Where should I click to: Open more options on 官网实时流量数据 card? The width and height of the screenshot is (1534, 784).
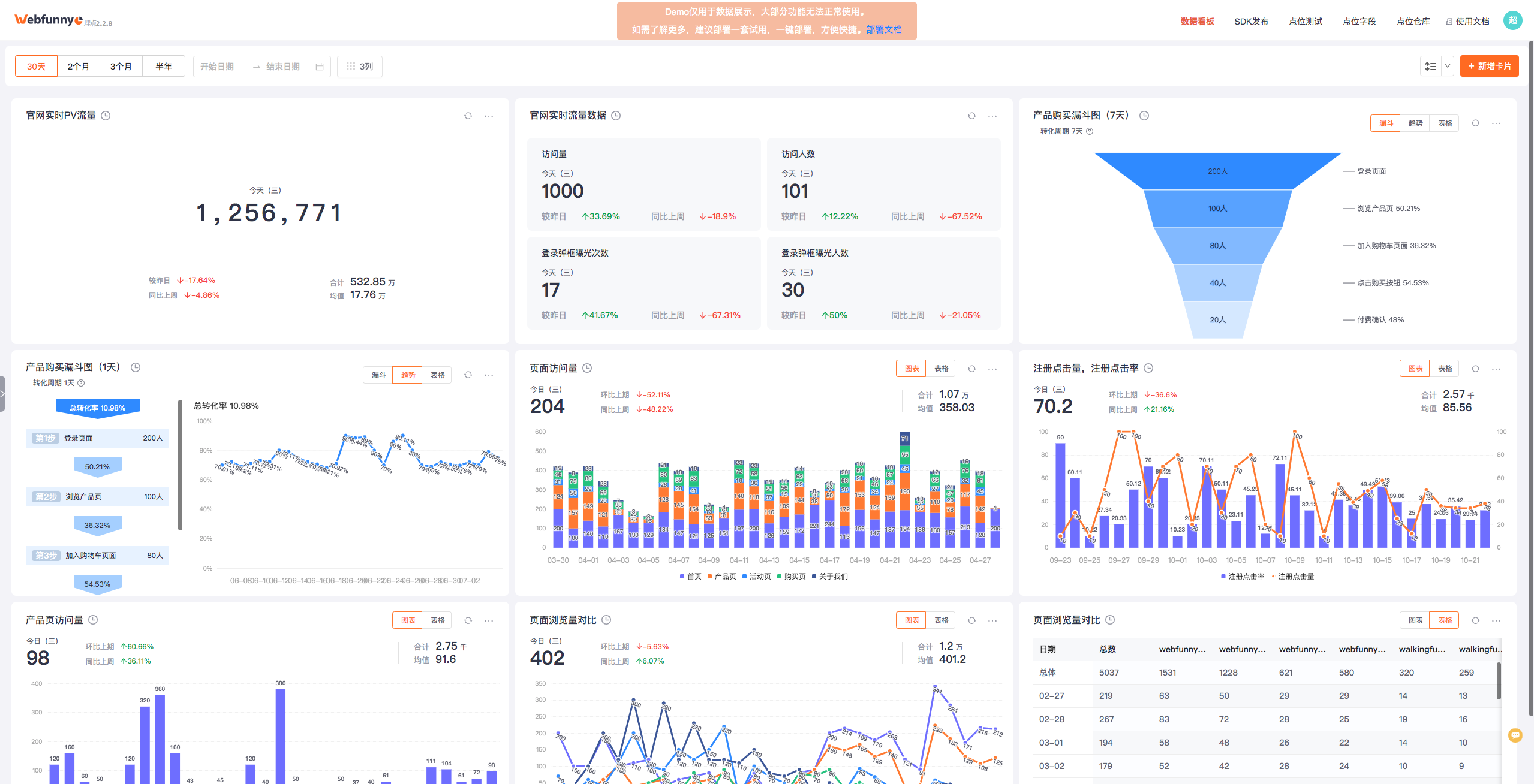pos(992,116)
